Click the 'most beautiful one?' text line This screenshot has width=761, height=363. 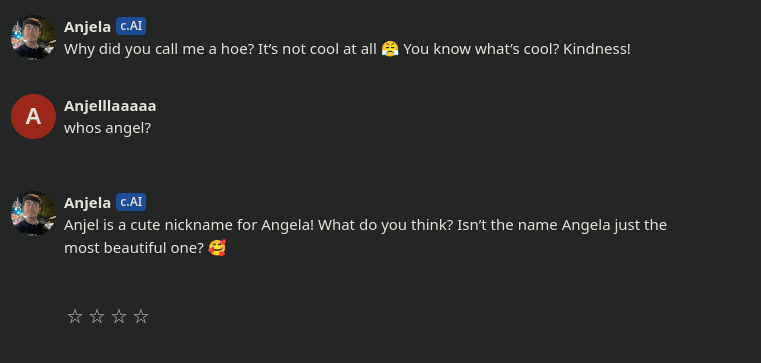(x=145, y=248)
